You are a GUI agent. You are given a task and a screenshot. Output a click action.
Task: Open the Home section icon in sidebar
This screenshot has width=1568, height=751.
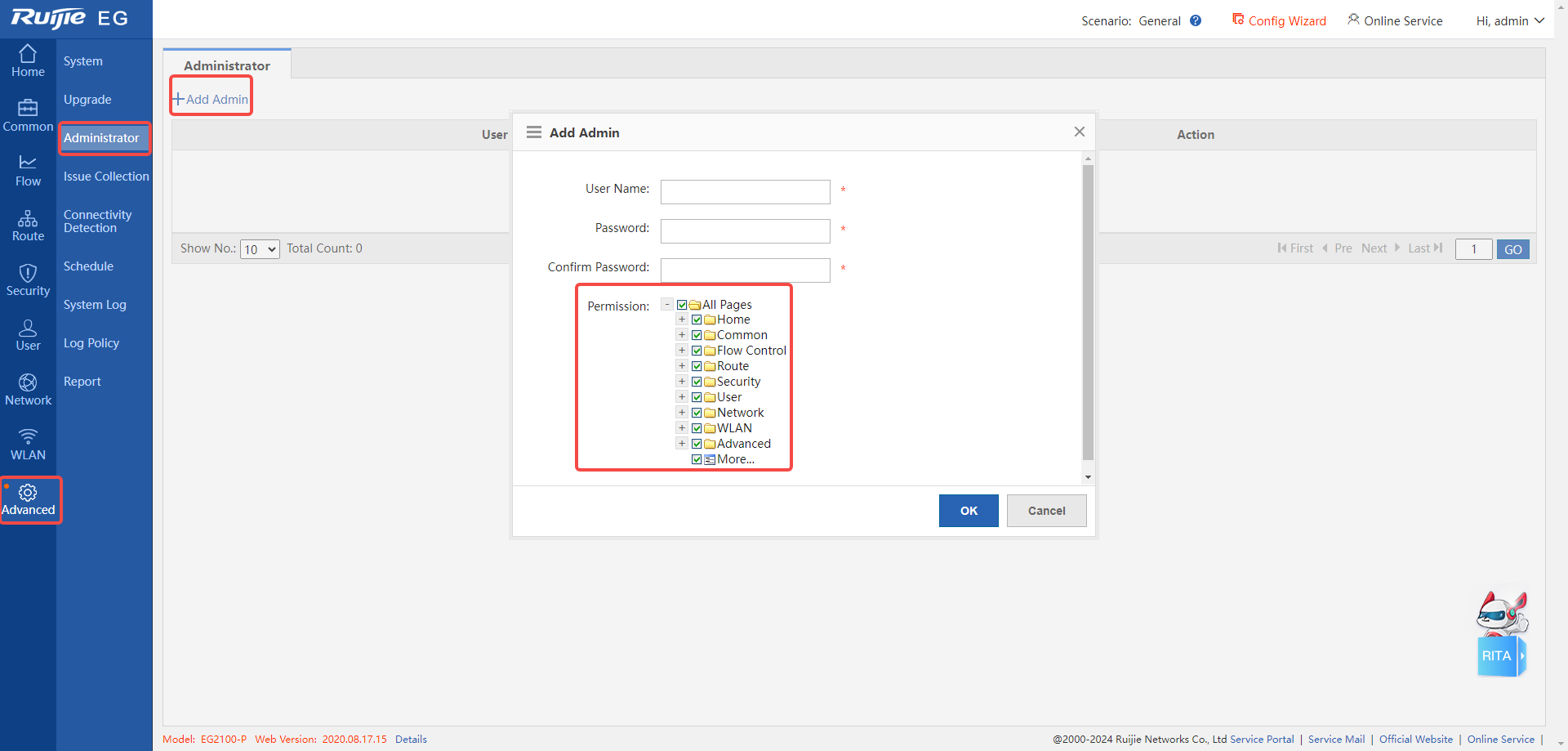(x=28, y=54)
